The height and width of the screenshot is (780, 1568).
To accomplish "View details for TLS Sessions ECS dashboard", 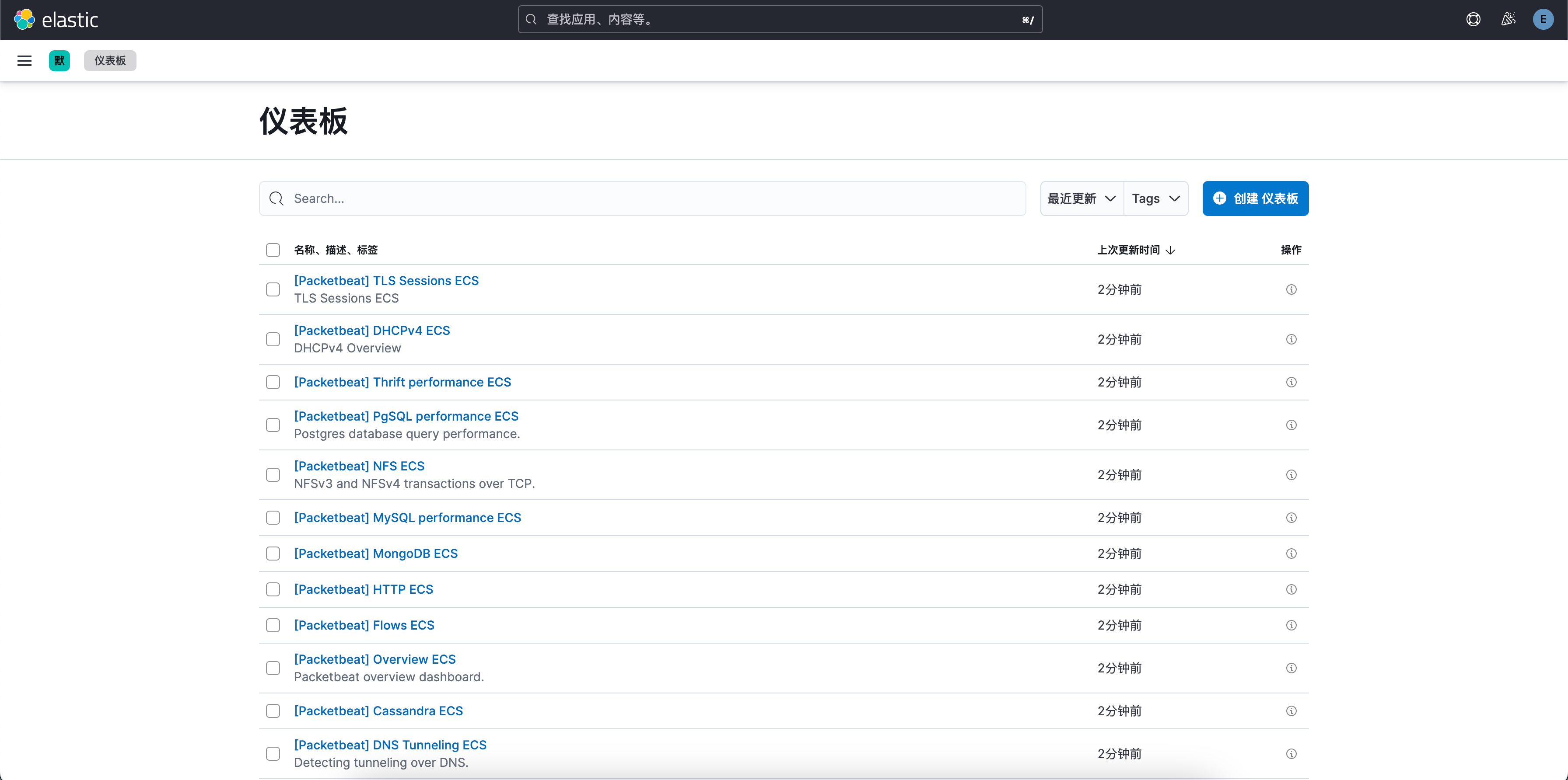I will [1291, 289].
